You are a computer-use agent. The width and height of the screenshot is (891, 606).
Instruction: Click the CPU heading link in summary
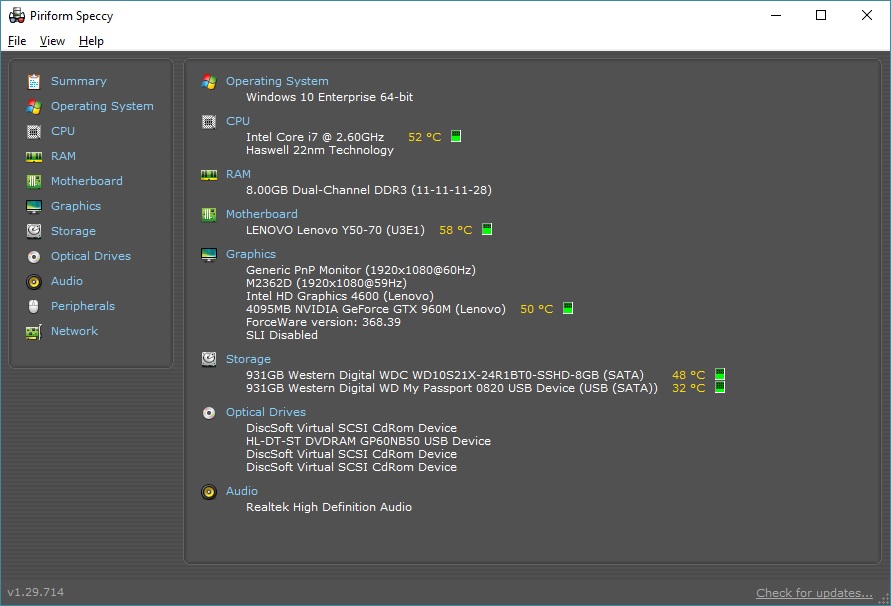pos(238,121)
